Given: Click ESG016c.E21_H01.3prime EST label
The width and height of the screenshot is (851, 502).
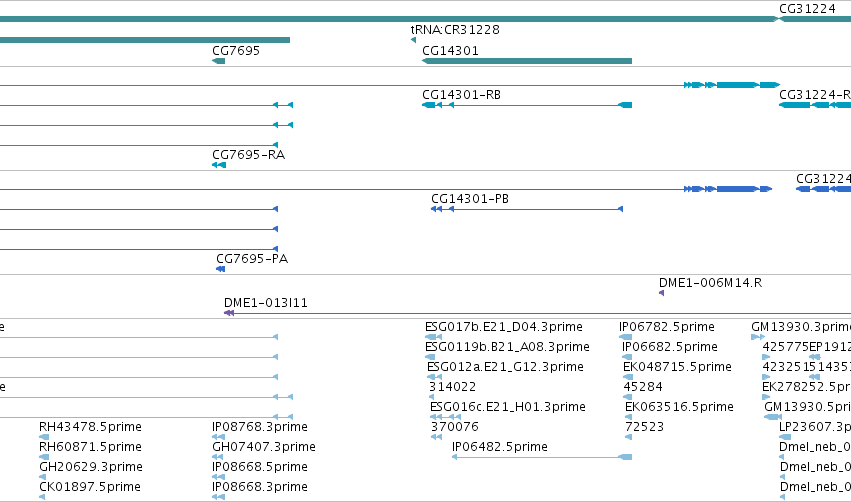Looking at the screenshot, I should point(507,407).
